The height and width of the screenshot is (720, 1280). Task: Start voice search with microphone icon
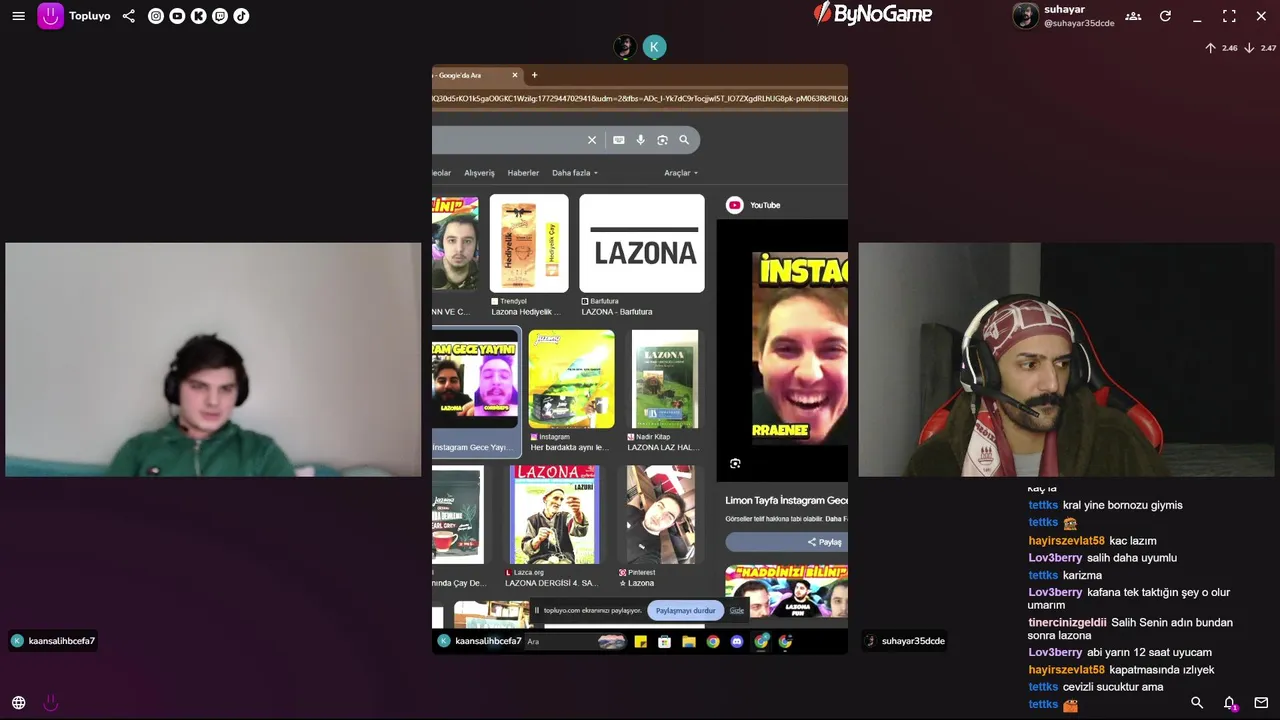tap(641, 140)
